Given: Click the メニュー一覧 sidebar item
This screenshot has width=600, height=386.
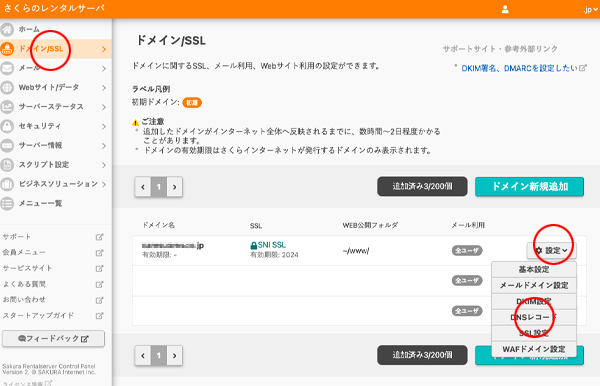Looking at the screenshot, I should point(56,204).
